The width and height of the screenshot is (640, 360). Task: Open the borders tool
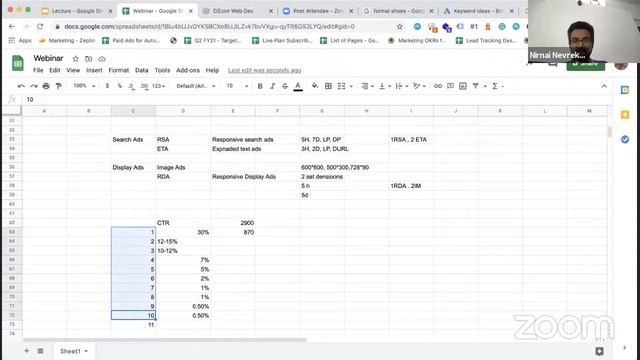tap(328, 86)
